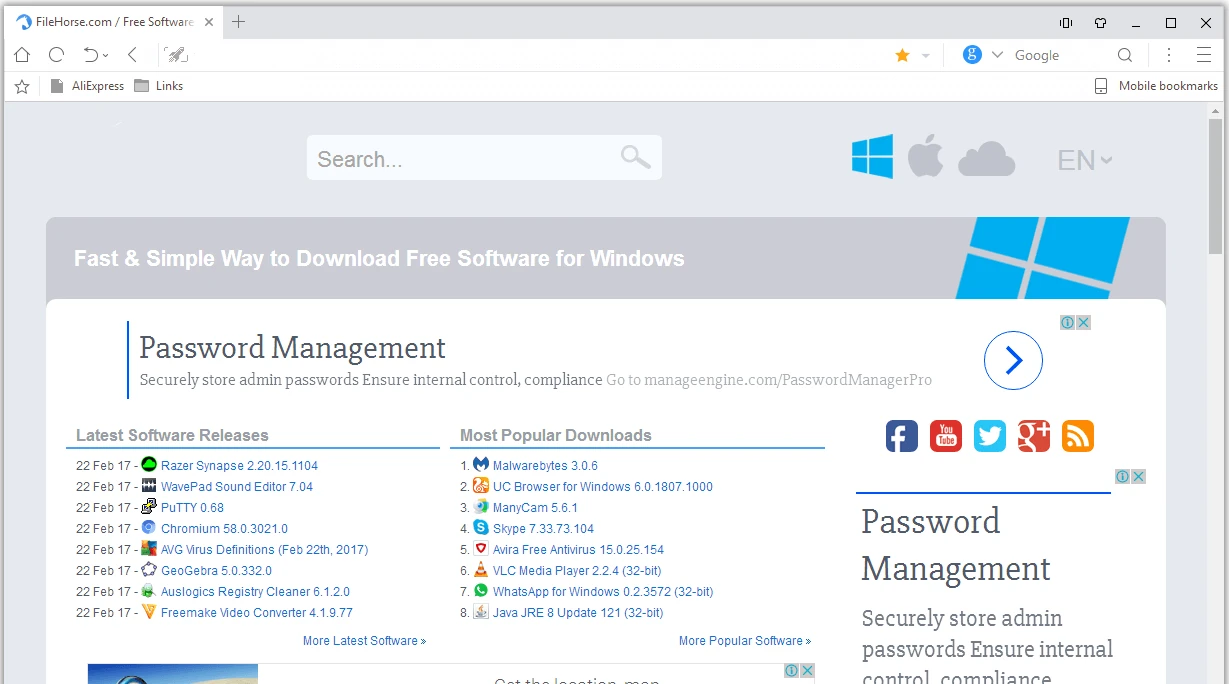Open FileHorse Google+ page

(x=1034, y=436)
